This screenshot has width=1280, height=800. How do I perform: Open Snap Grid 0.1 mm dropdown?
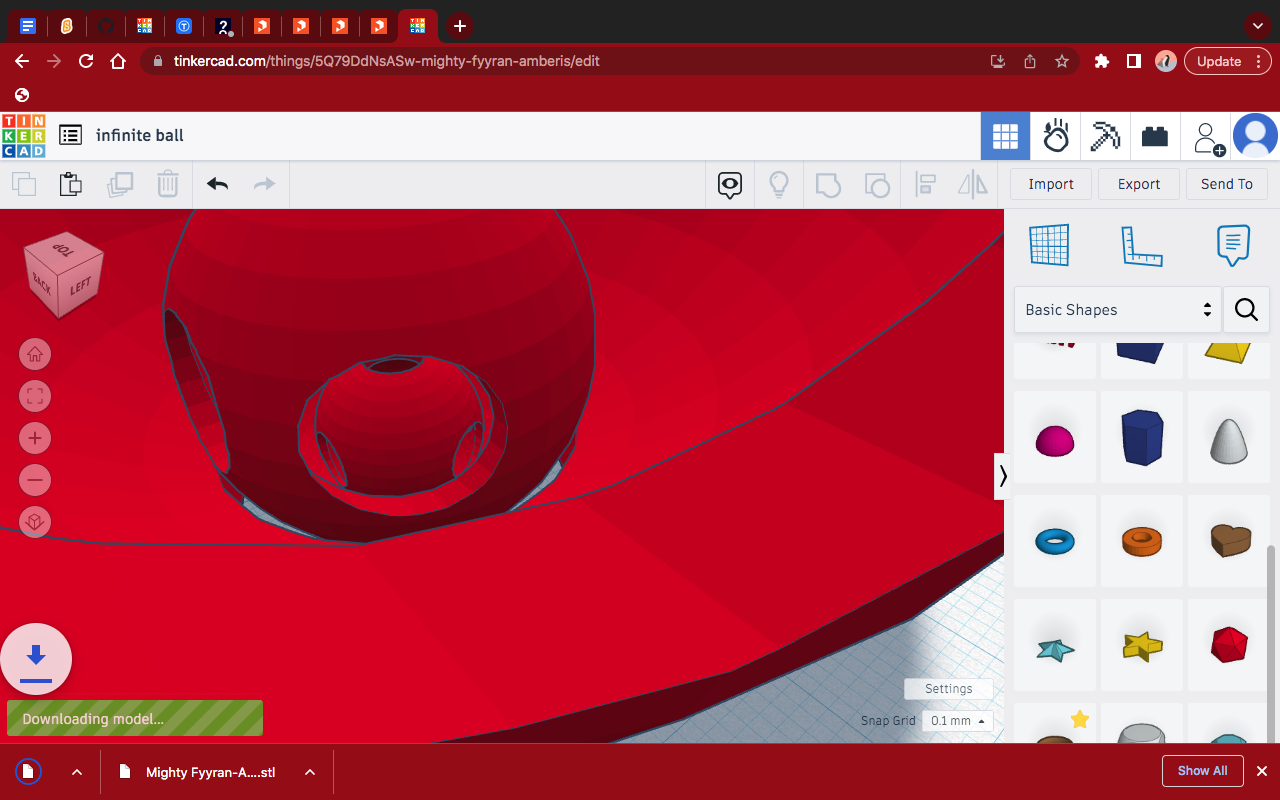click(957, 721)
